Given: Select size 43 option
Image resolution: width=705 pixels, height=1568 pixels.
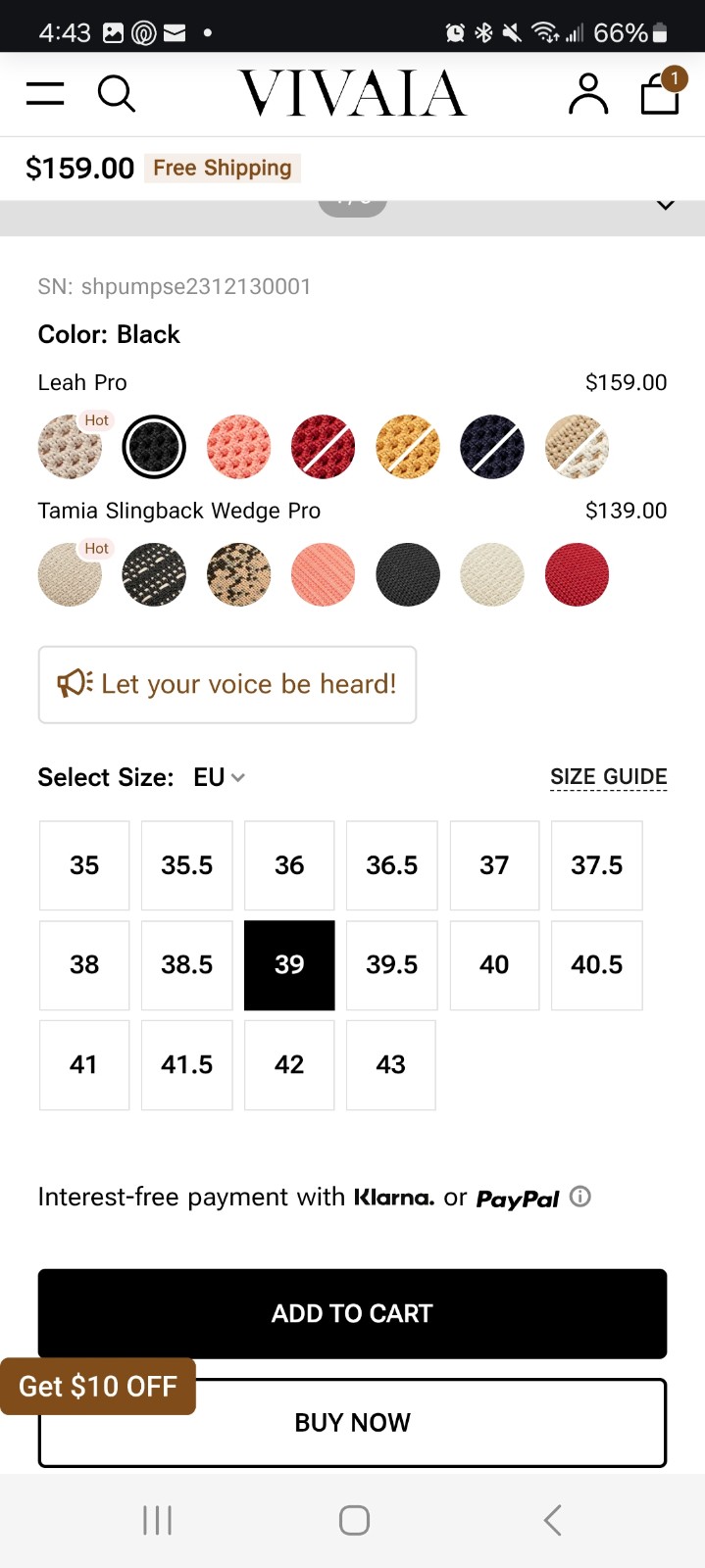Looking at the screenshot, I should pos(391,1065).
